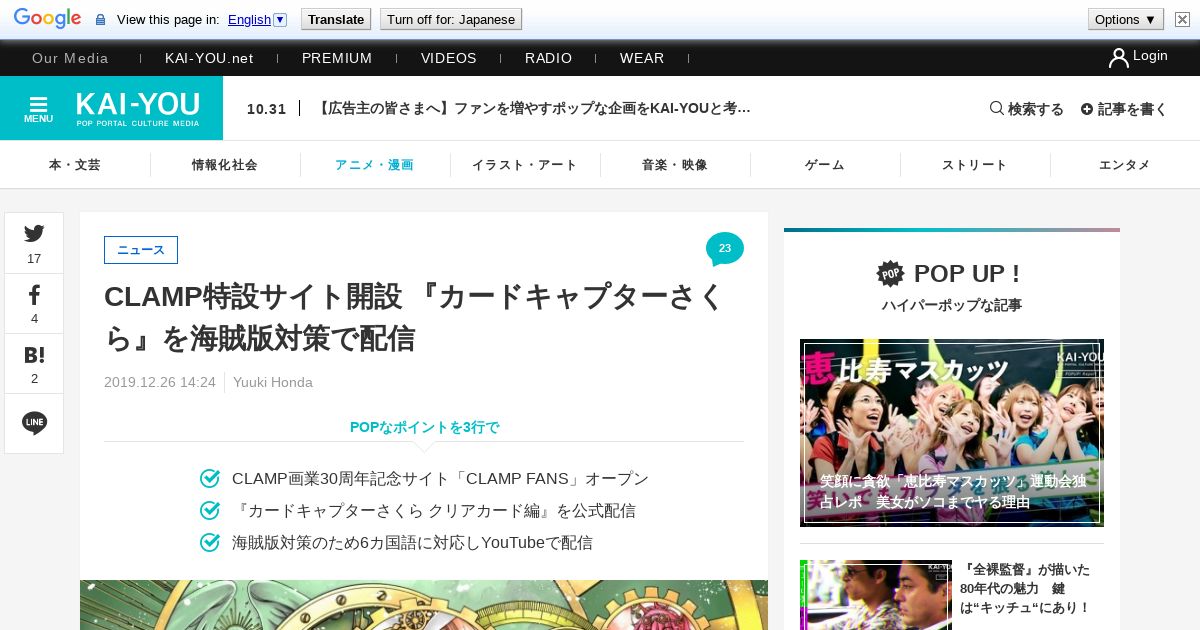This screenshot has height=630, width=1200.
Task: Select the イラスト・アート category tab
Action: pyautogui.click(x=525, y=165)
